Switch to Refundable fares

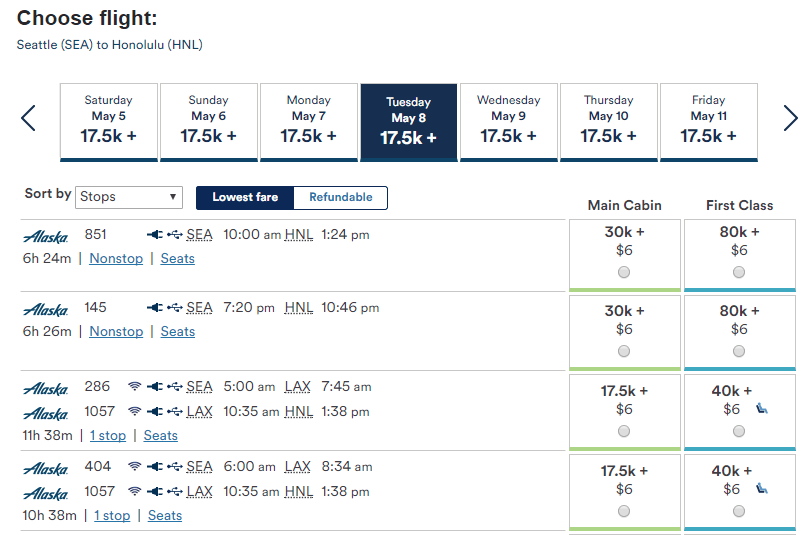click(340, 198)
